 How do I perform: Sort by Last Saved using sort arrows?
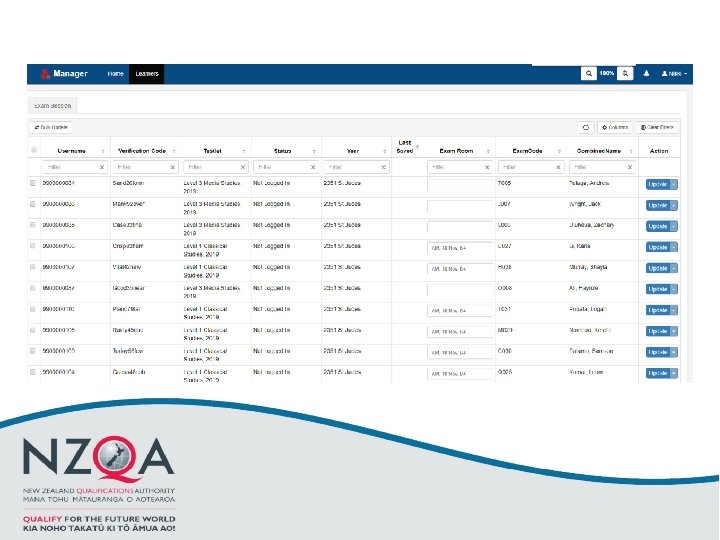coord(417,146)
